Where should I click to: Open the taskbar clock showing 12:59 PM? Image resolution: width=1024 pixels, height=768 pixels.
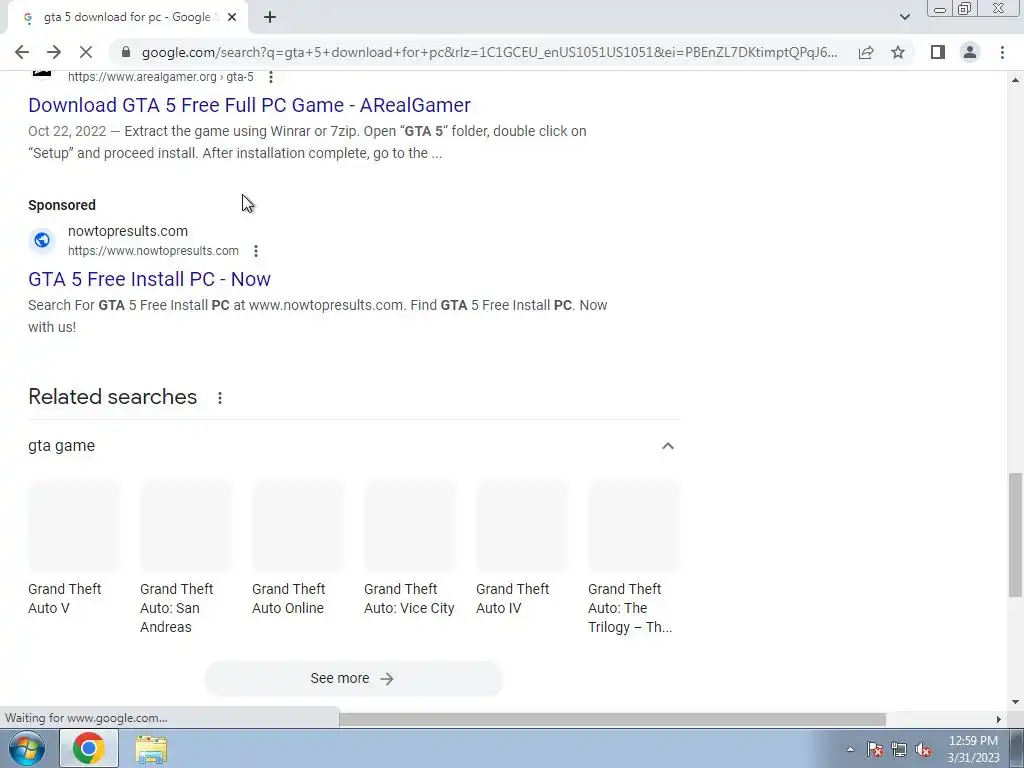pyautogui.click(x=973, y=749)
